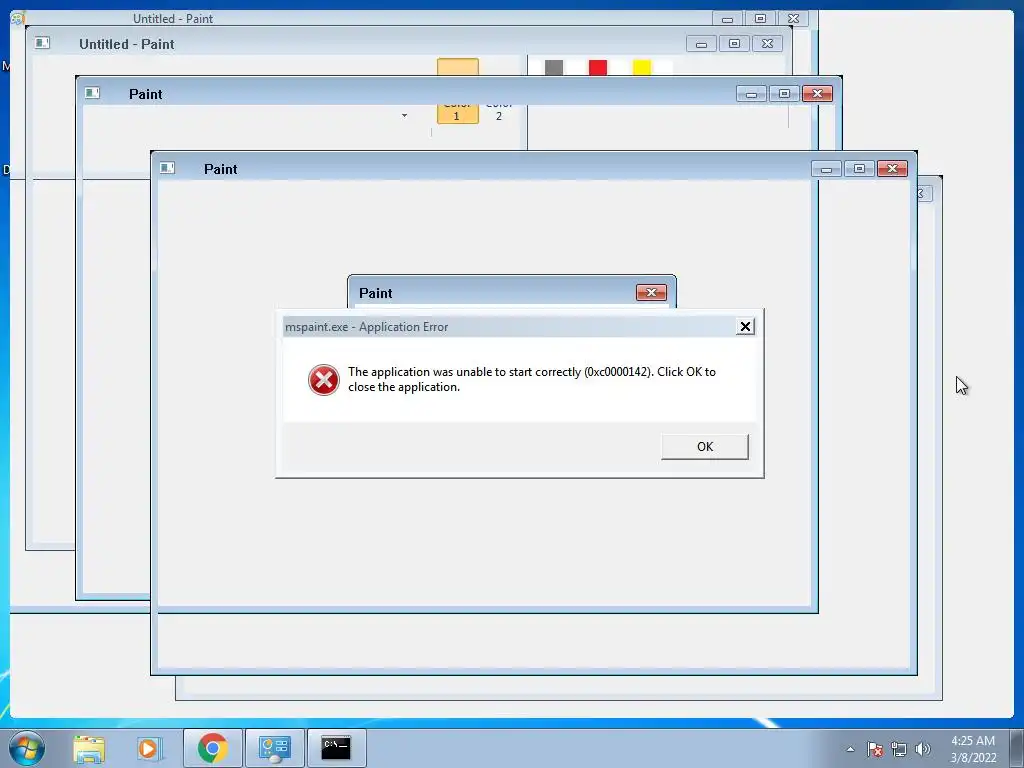Open system menu icon of the front Paint window
1024x768 pixels.
[x=167, y=168]
